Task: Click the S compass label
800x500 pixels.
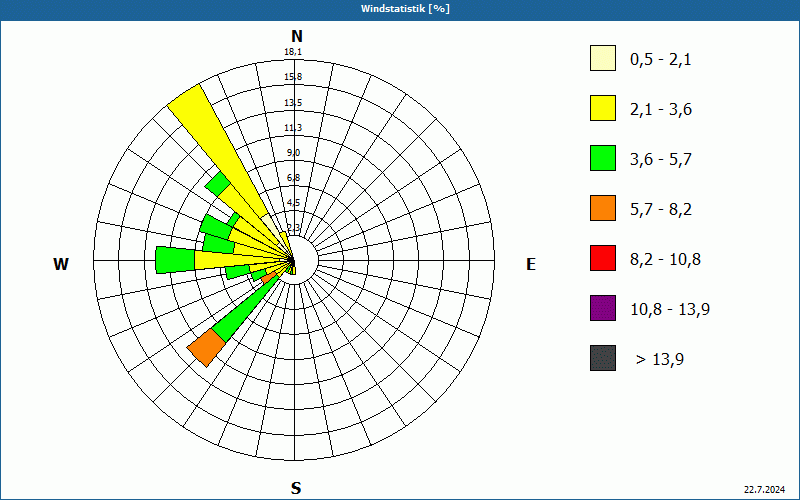Action: tap(296, 488)
